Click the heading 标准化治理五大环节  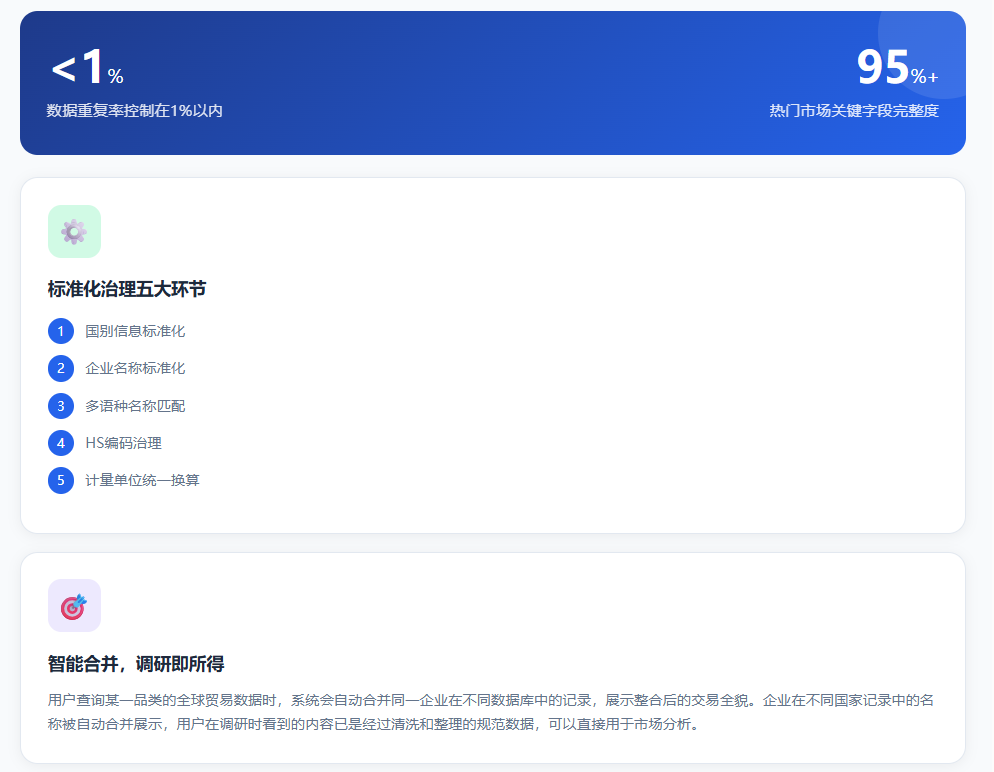click(127, 289)
